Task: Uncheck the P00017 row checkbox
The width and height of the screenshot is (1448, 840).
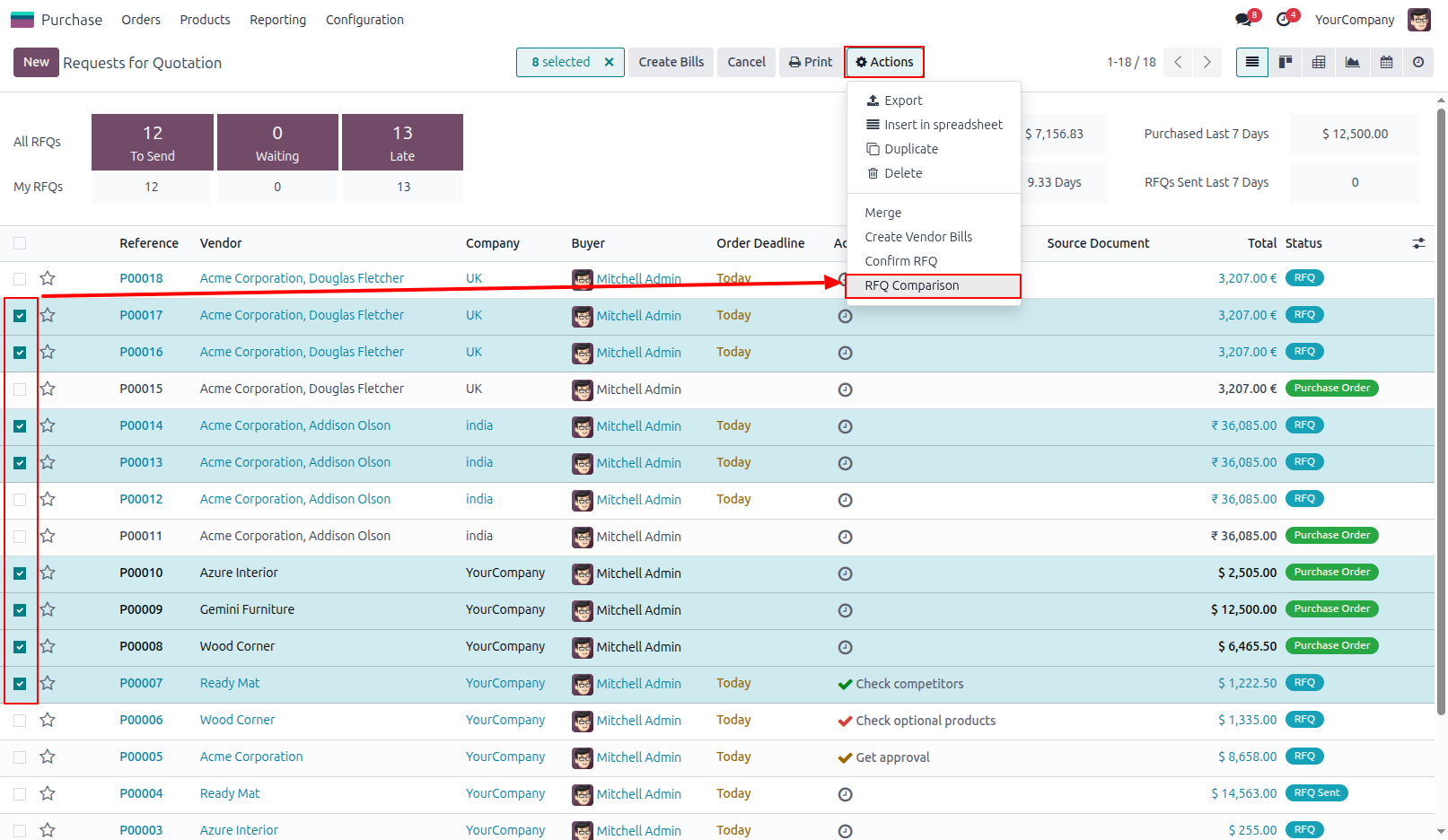Action: 20,316
